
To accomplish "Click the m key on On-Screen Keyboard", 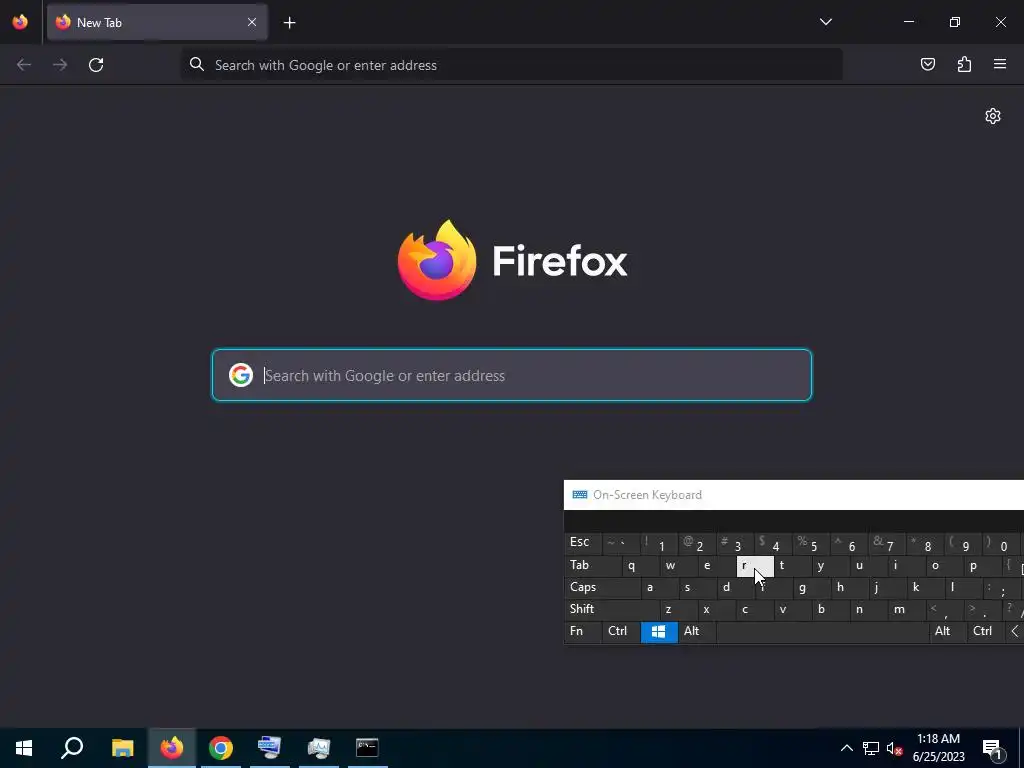I will tap(907, 610).
